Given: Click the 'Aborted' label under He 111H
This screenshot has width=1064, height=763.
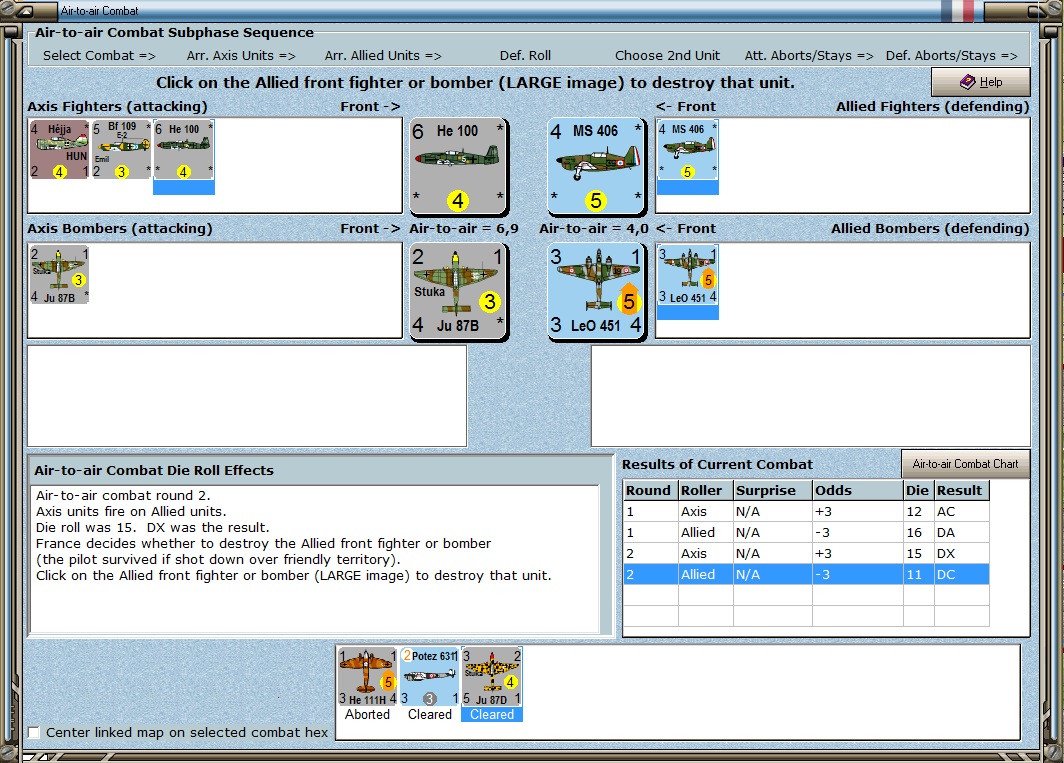Looking at the screenshot, I should tap(367, 714).
